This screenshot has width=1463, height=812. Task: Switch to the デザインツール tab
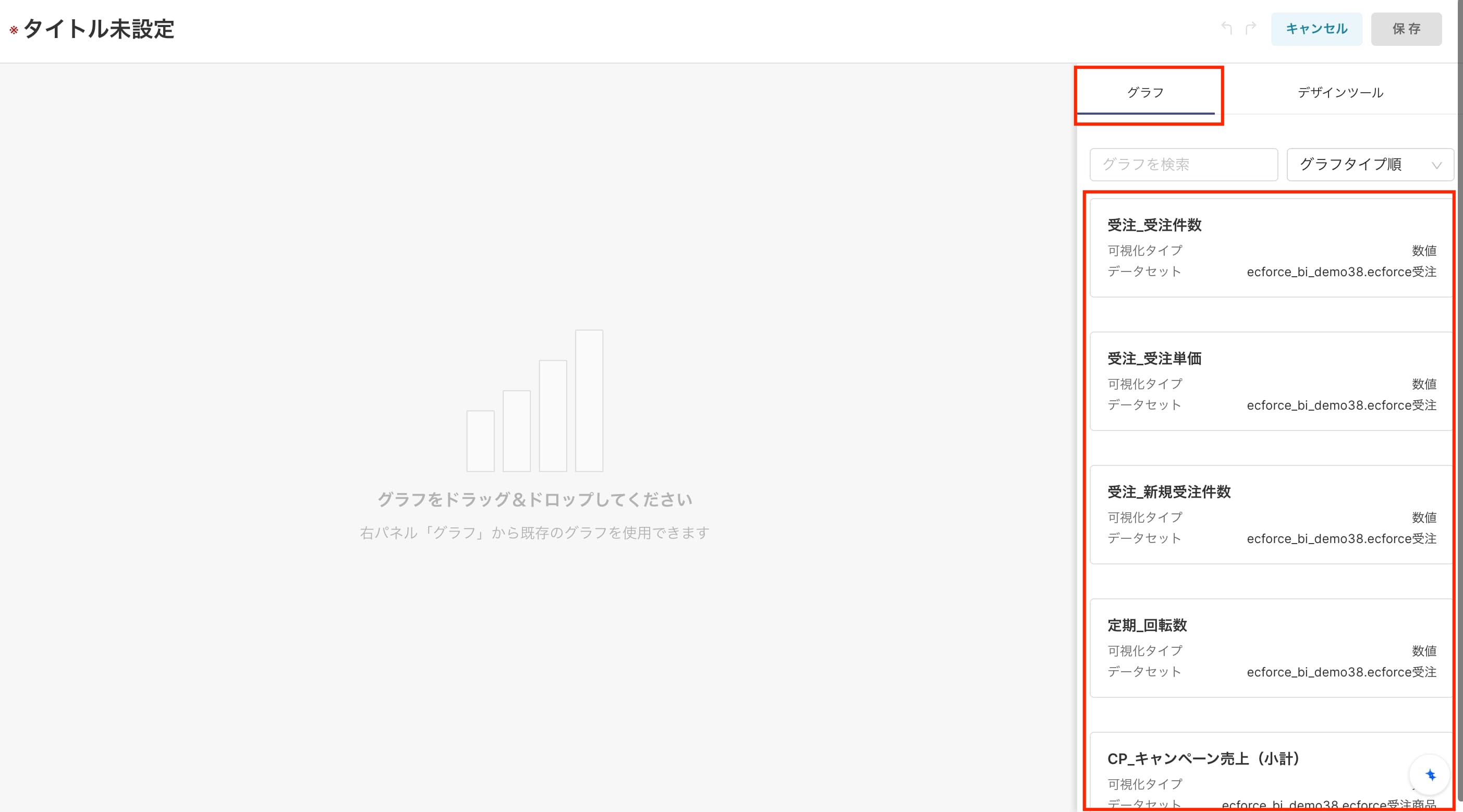[1340, 93]
